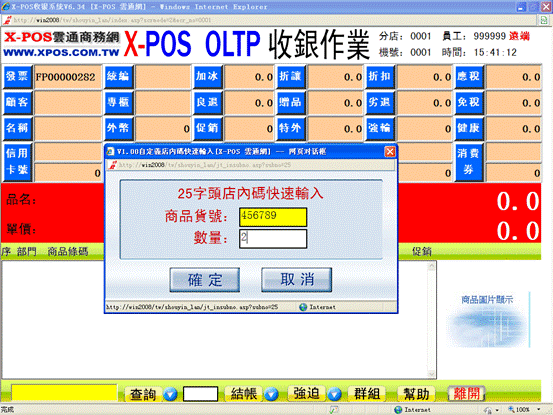This screenshot has width=553, height=415.
Task: Click the 結帳 checkout button
Action: click(x=244, y=394)
